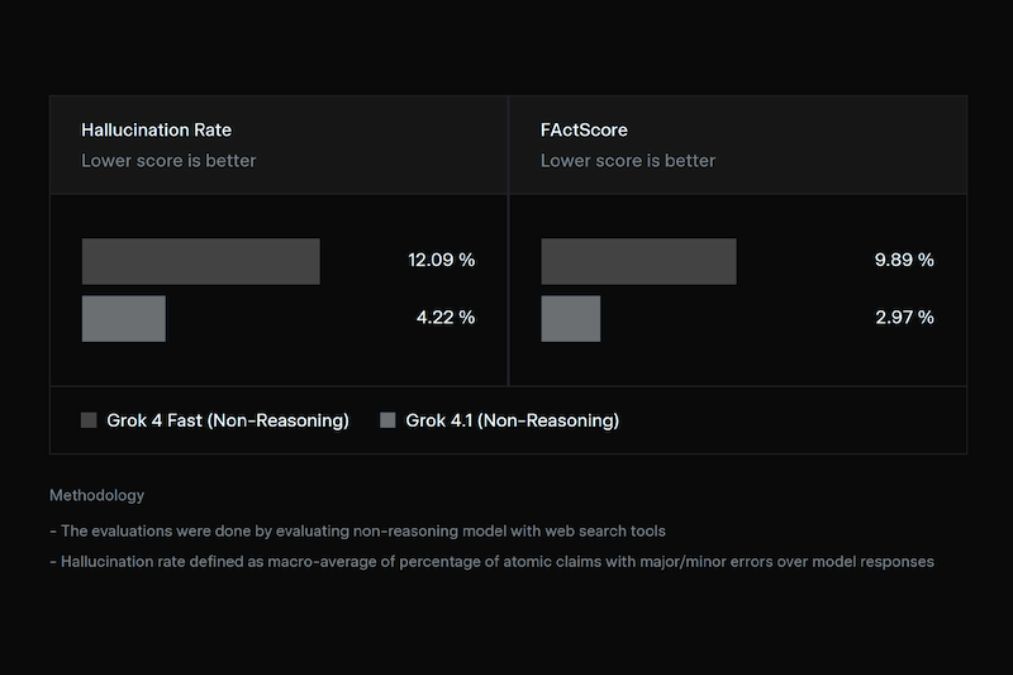Click the 2.97 % value label
Viewport: 1013px width, 675px height.
905,318
